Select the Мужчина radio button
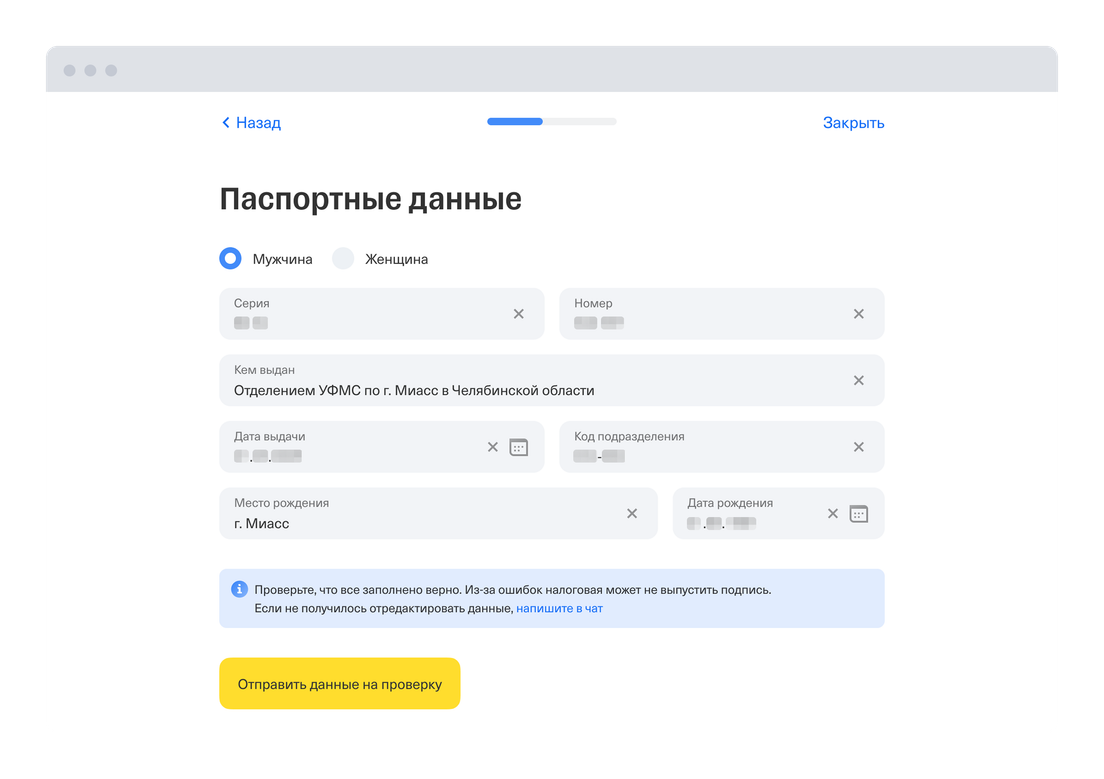This screenshot has width=1104, height=779. click(x=230, y=258)
